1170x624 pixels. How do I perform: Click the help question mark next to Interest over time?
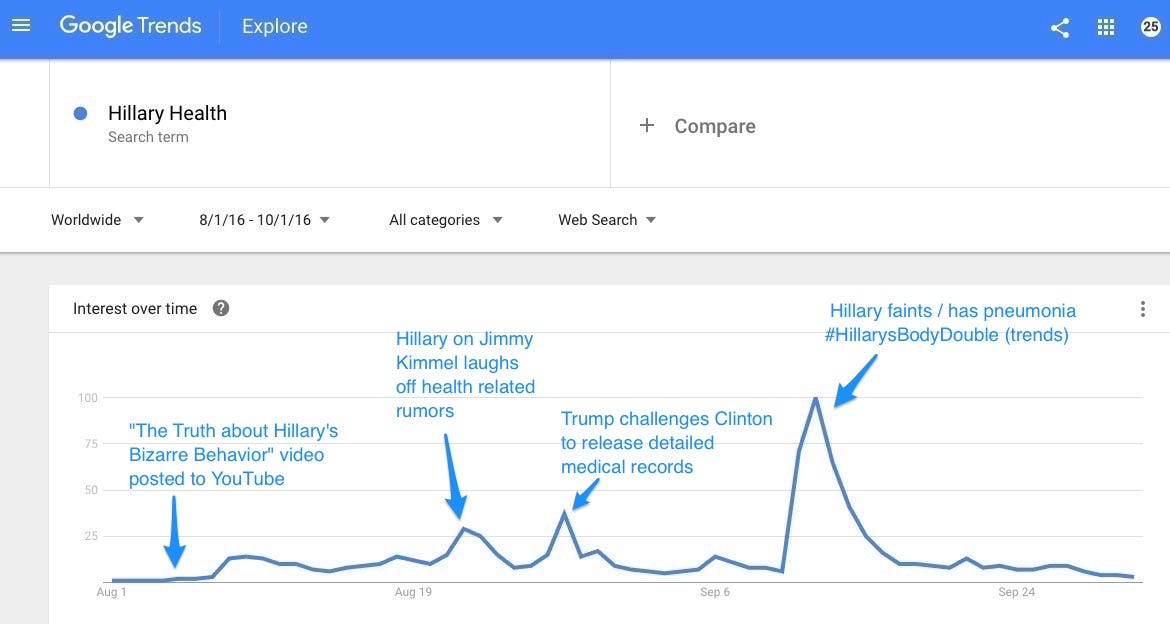coord(220,309)
